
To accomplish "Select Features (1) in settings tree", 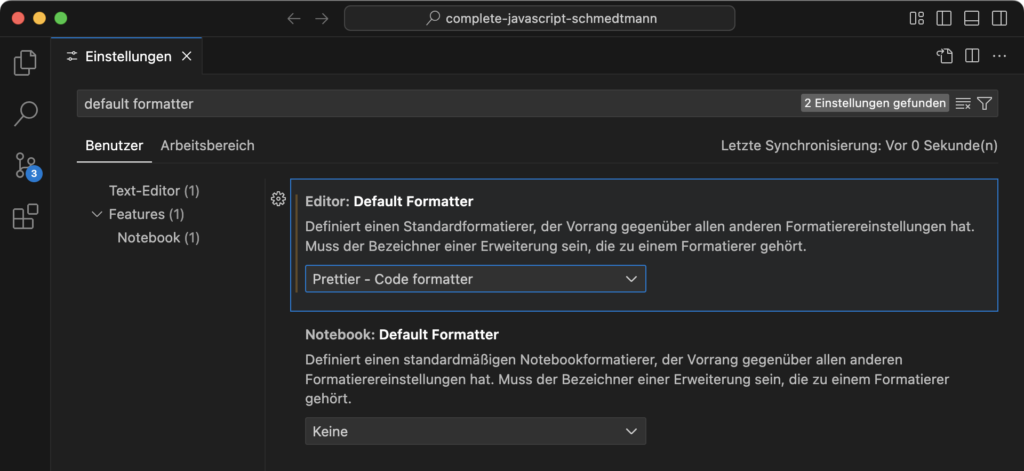I will (x=146, y=214).
